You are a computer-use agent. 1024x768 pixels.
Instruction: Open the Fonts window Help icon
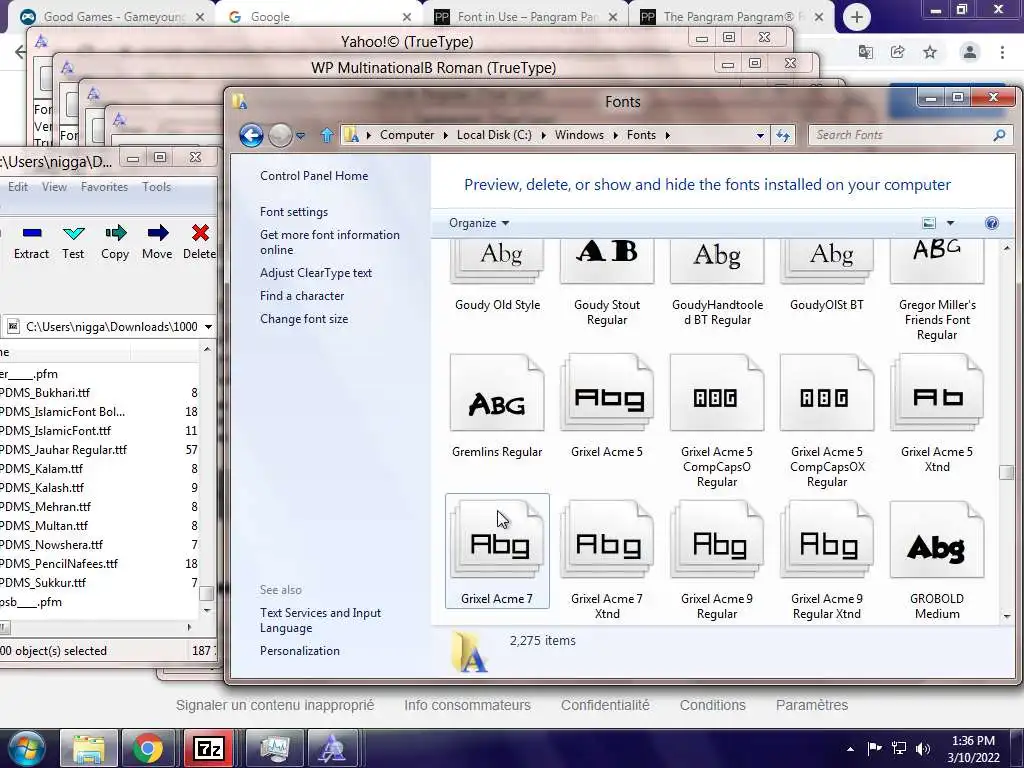pos(991,223)
